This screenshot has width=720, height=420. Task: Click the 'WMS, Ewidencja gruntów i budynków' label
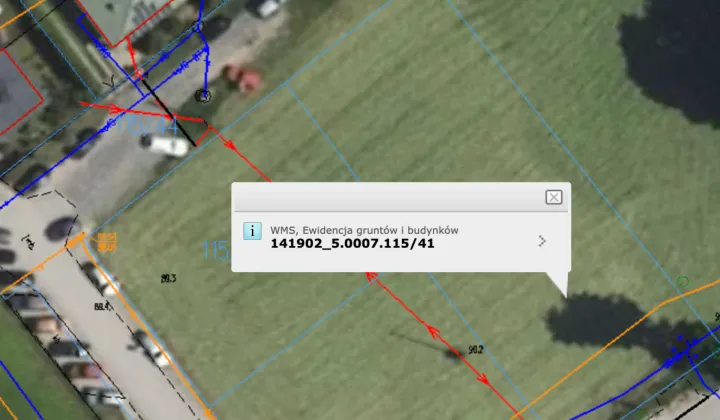(x=364, y=230)
